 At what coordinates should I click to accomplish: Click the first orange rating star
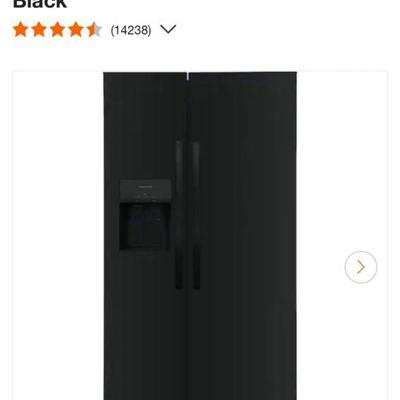[21, 30]
